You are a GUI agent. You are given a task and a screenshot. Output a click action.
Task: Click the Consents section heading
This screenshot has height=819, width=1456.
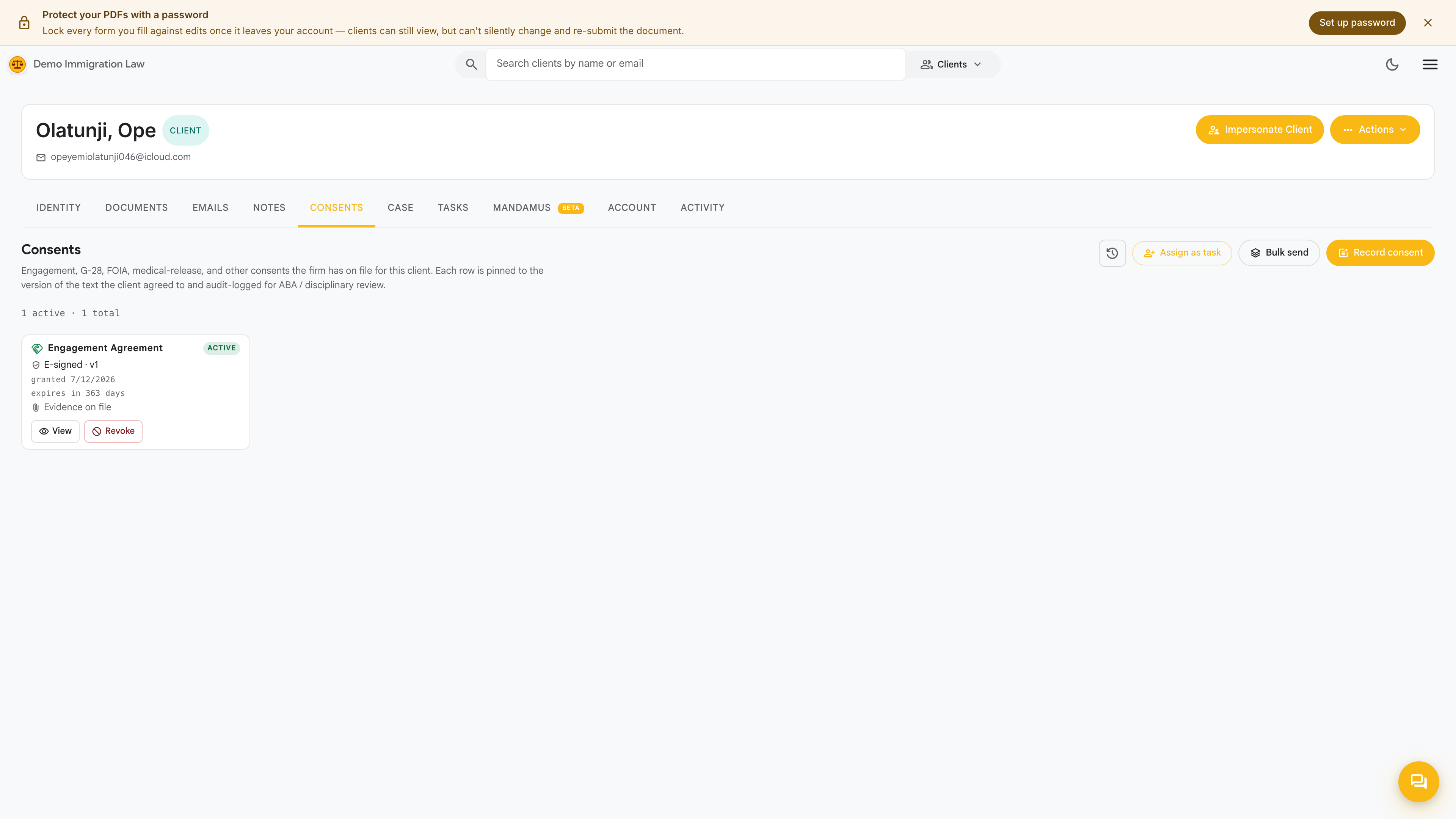[51, 250]
